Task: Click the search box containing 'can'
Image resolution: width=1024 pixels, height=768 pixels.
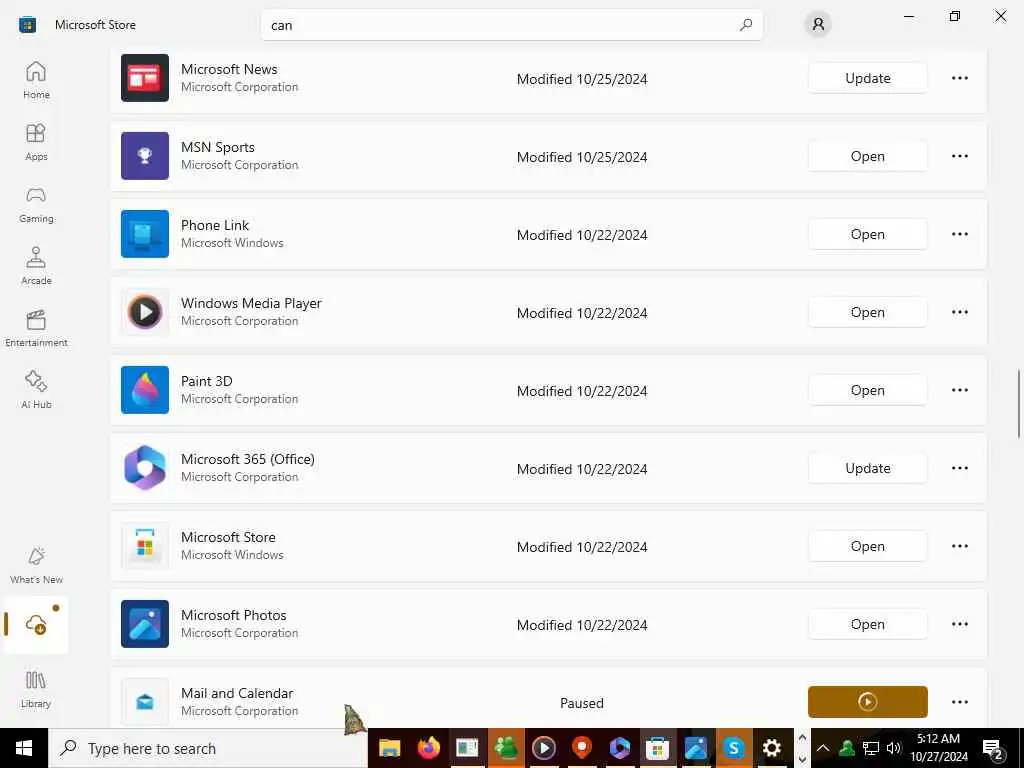Action: (511, 25)
